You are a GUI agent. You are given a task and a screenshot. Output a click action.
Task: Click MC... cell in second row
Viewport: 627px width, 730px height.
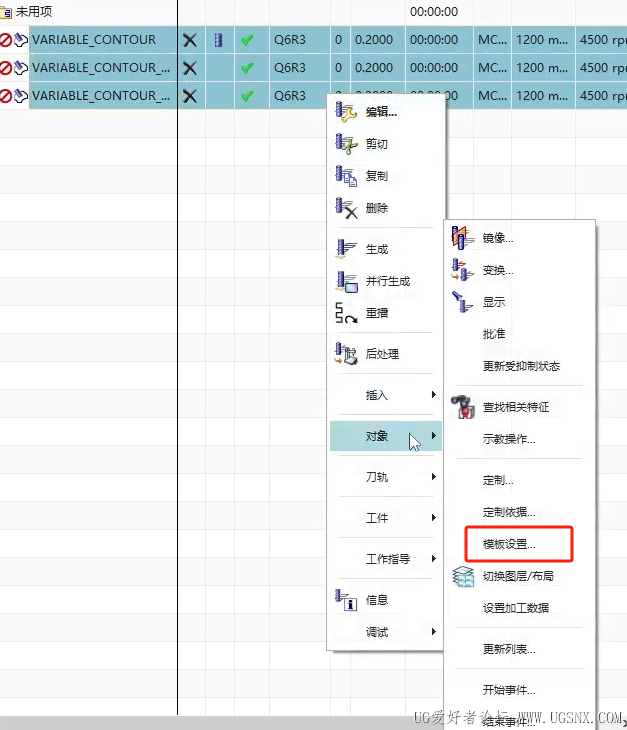(x=492, y=68)
